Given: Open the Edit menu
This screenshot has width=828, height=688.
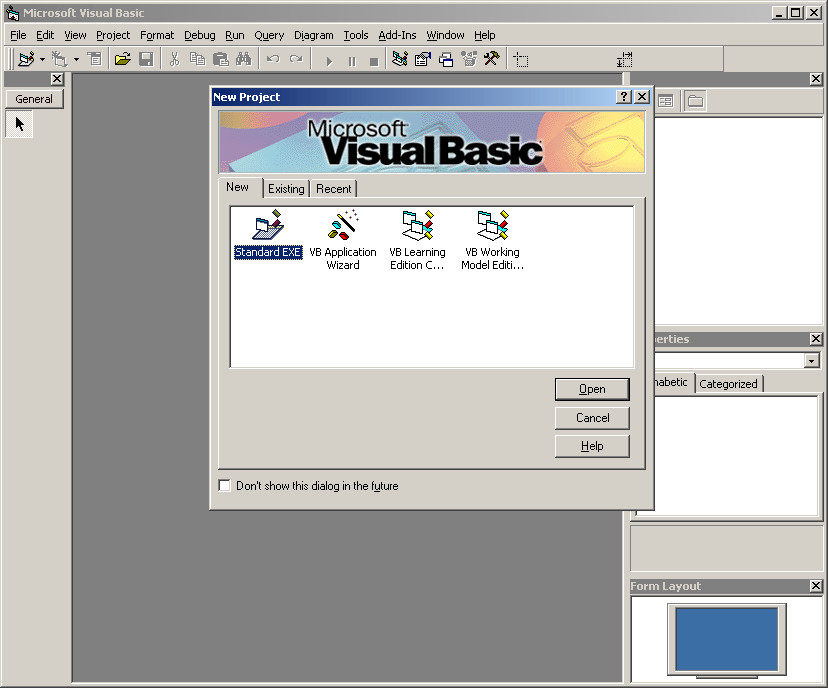Looking at the screenshot, I should pyautogui.click(x=45, y=35).
